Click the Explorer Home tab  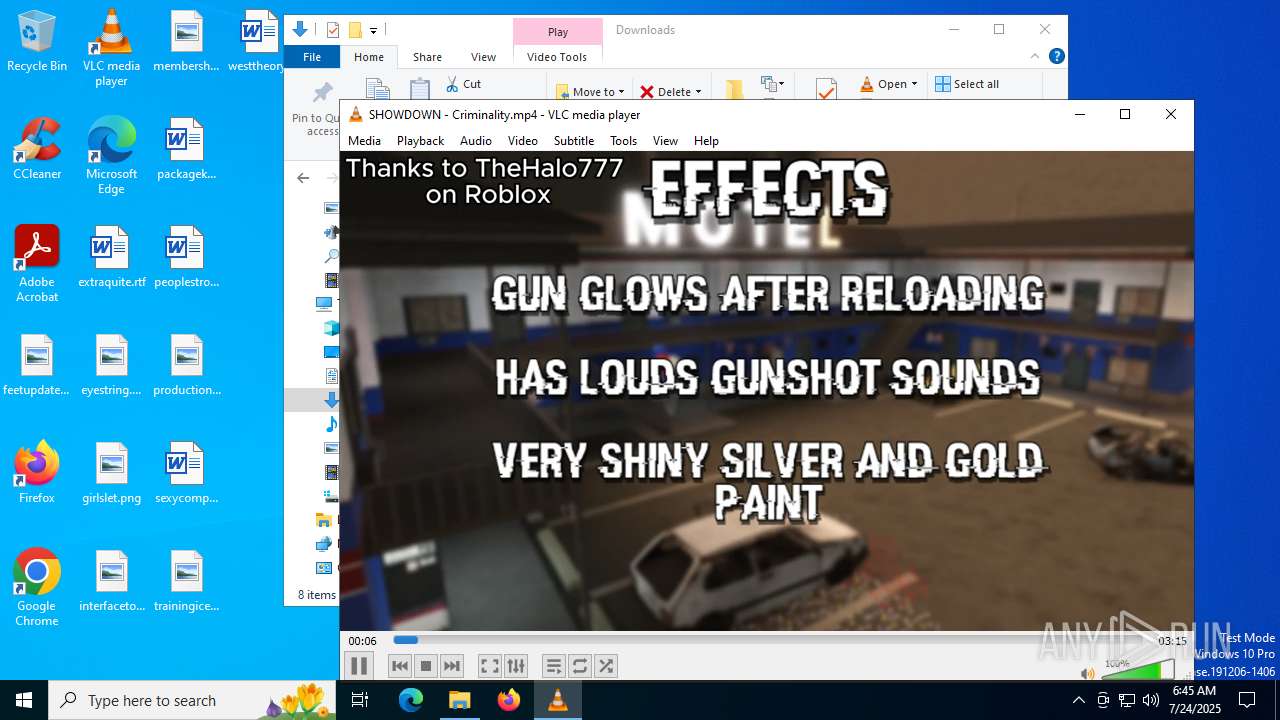tap(369, 57)
